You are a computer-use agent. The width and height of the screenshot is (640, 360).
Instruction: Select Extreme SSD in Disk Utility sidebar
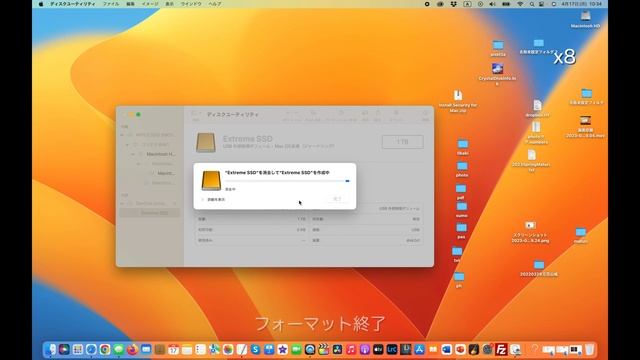point(150,213)
